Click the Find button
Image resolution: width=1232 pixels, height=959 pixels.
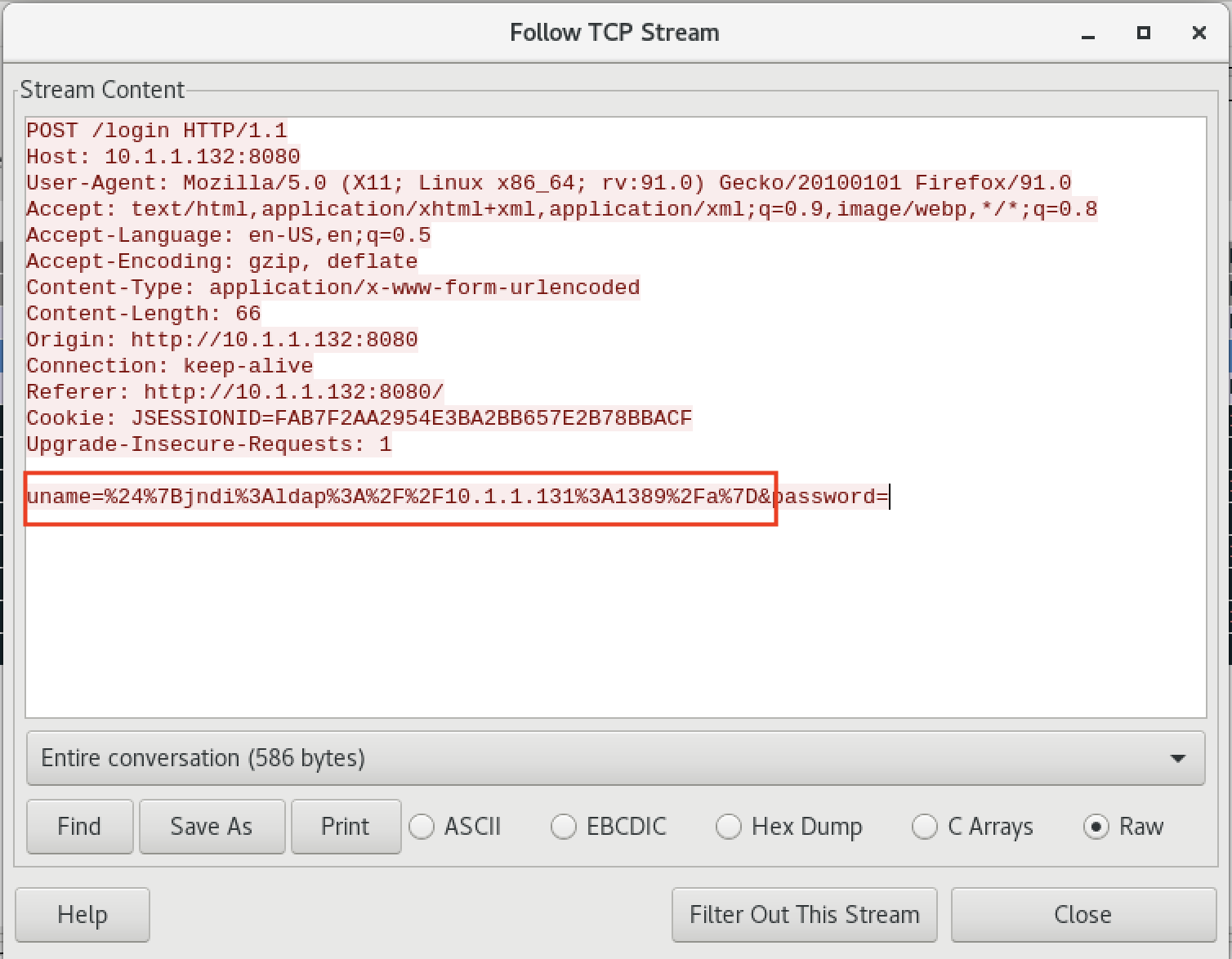tap(79, 827)
